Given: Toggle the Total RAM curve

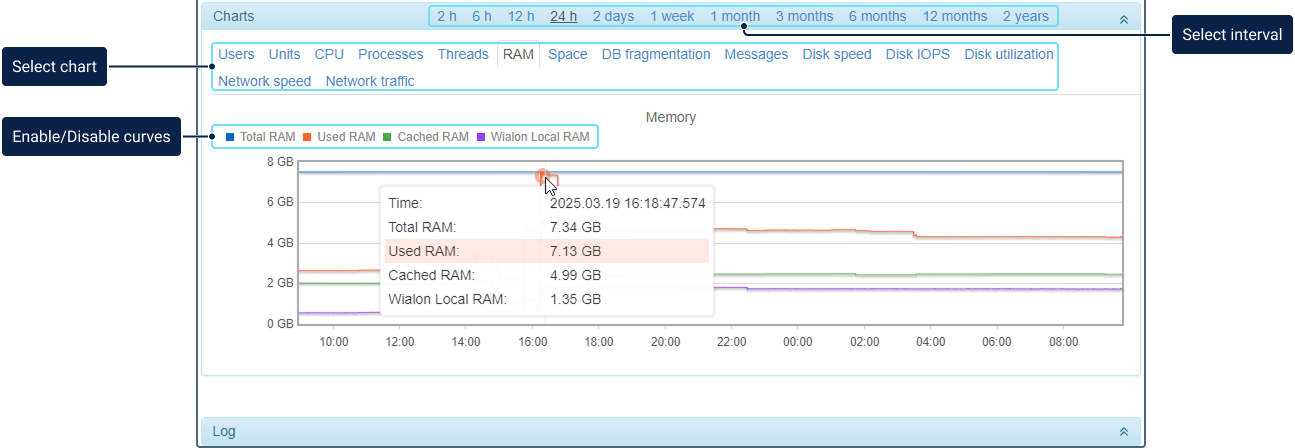Looking at the screenshot, I should point(267,137).
